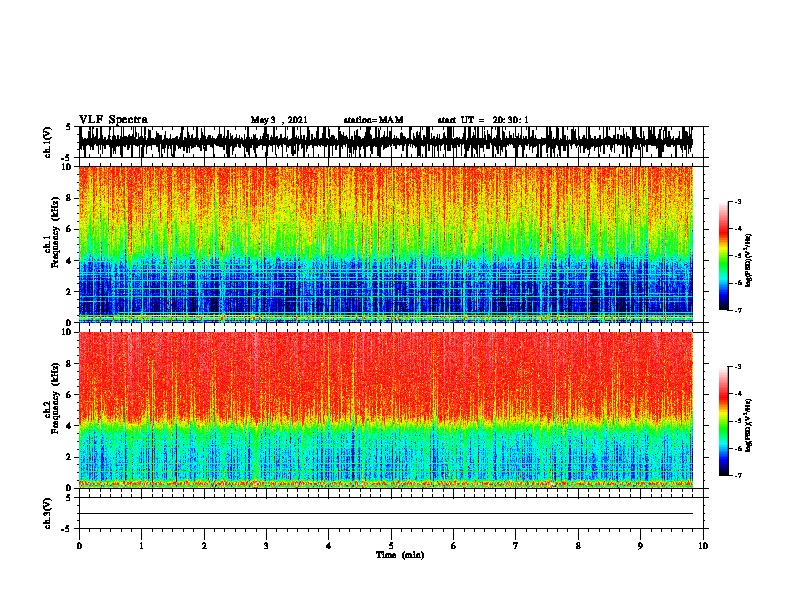Click the ch.2 spectrogram color scale bar
The width and height of the screenshot is (792, 612).
(x=724, y=421)
